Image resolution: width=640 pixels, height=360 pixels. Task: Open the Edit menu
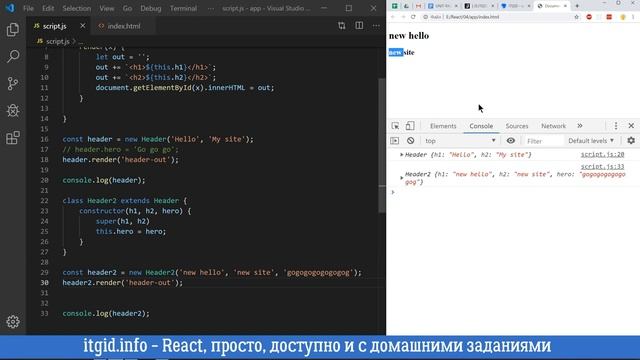point(48,8)
